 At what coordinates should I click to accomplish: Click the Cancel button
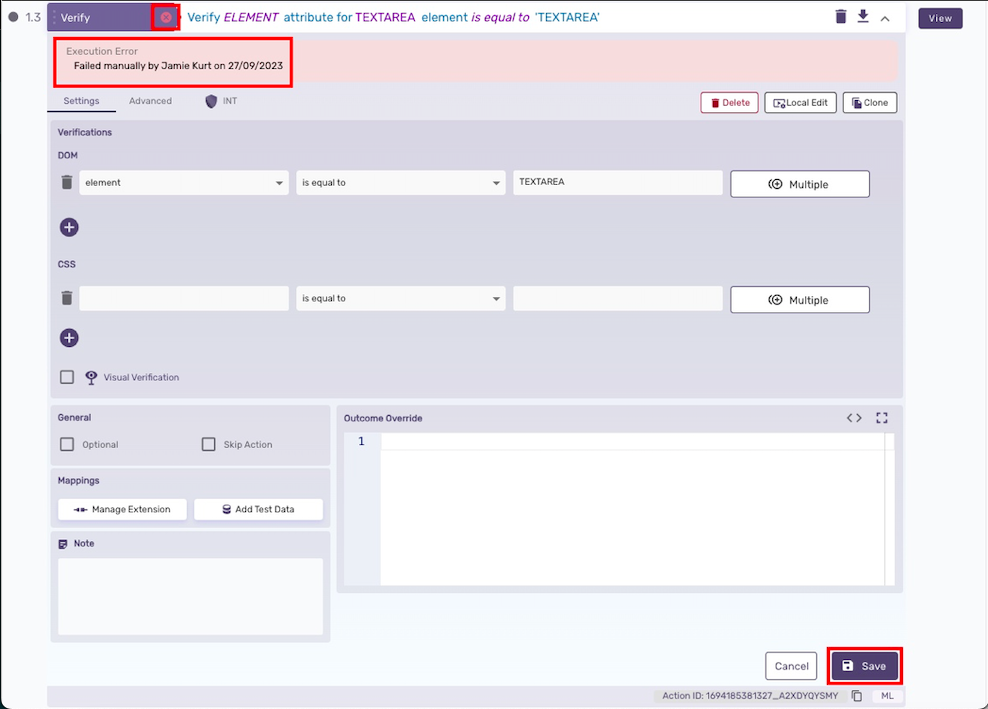pyautogui.click(x=791, y=666)
